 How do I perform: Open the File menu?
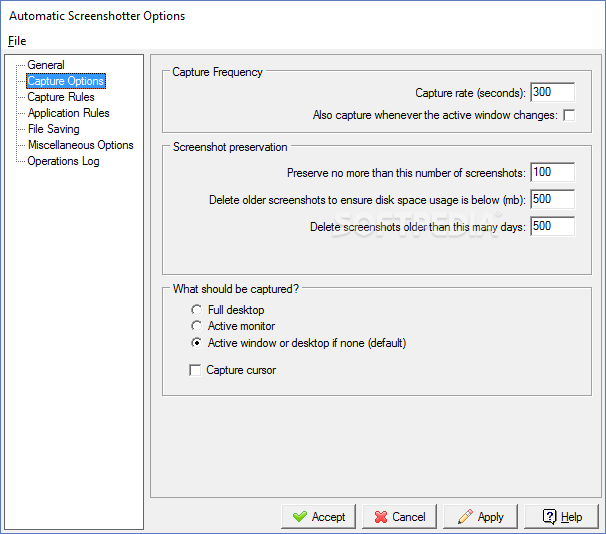coord(17,41)
